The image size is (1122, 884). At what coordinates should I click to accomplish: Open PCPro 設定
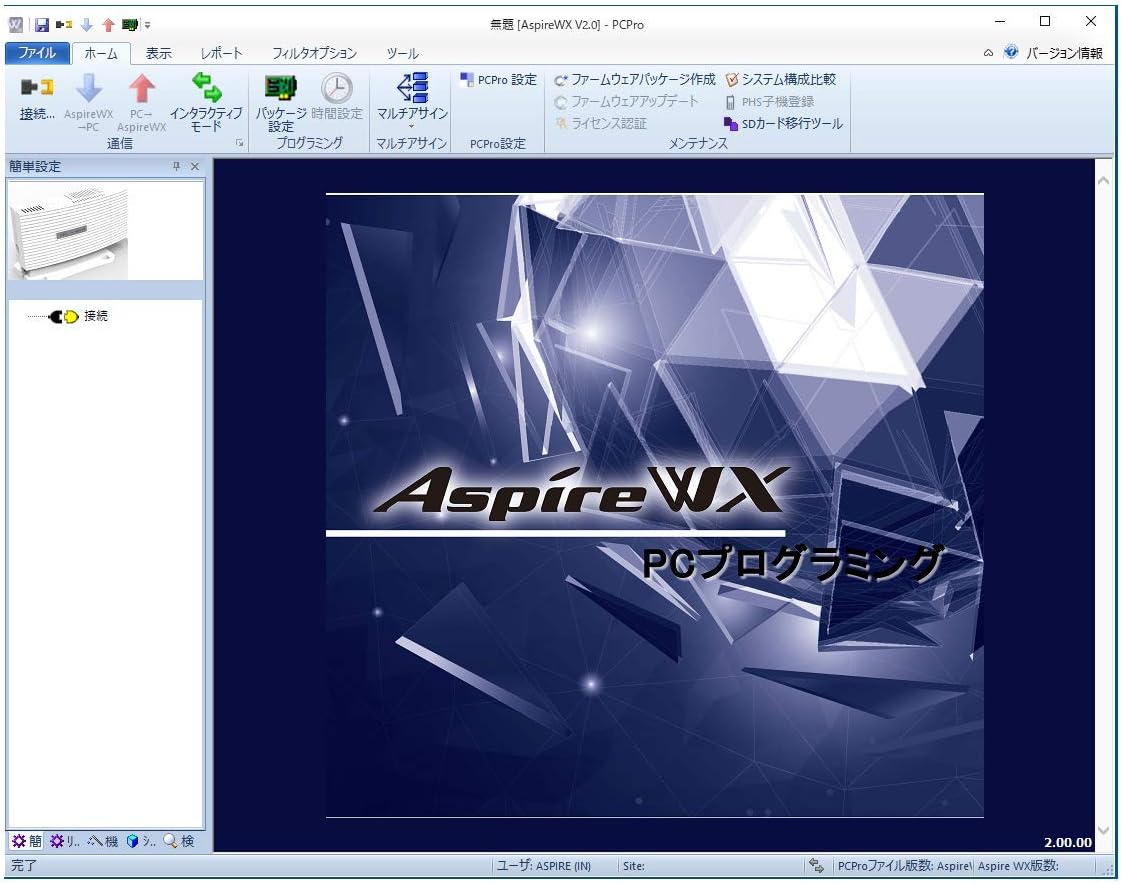tap(498, 79)
